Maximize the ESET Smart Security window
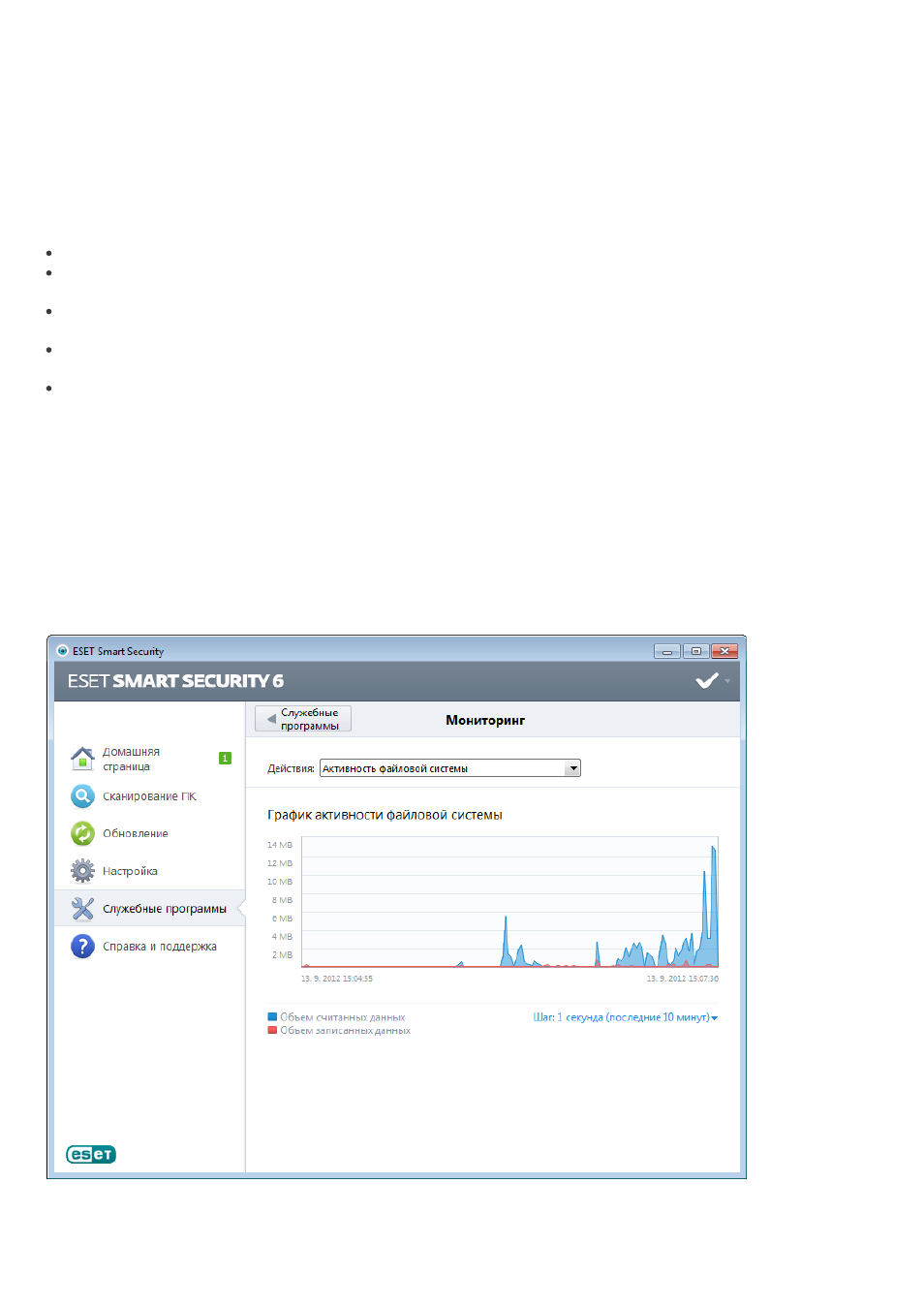Screen dimensions: 924x1308 coord(695,651)
